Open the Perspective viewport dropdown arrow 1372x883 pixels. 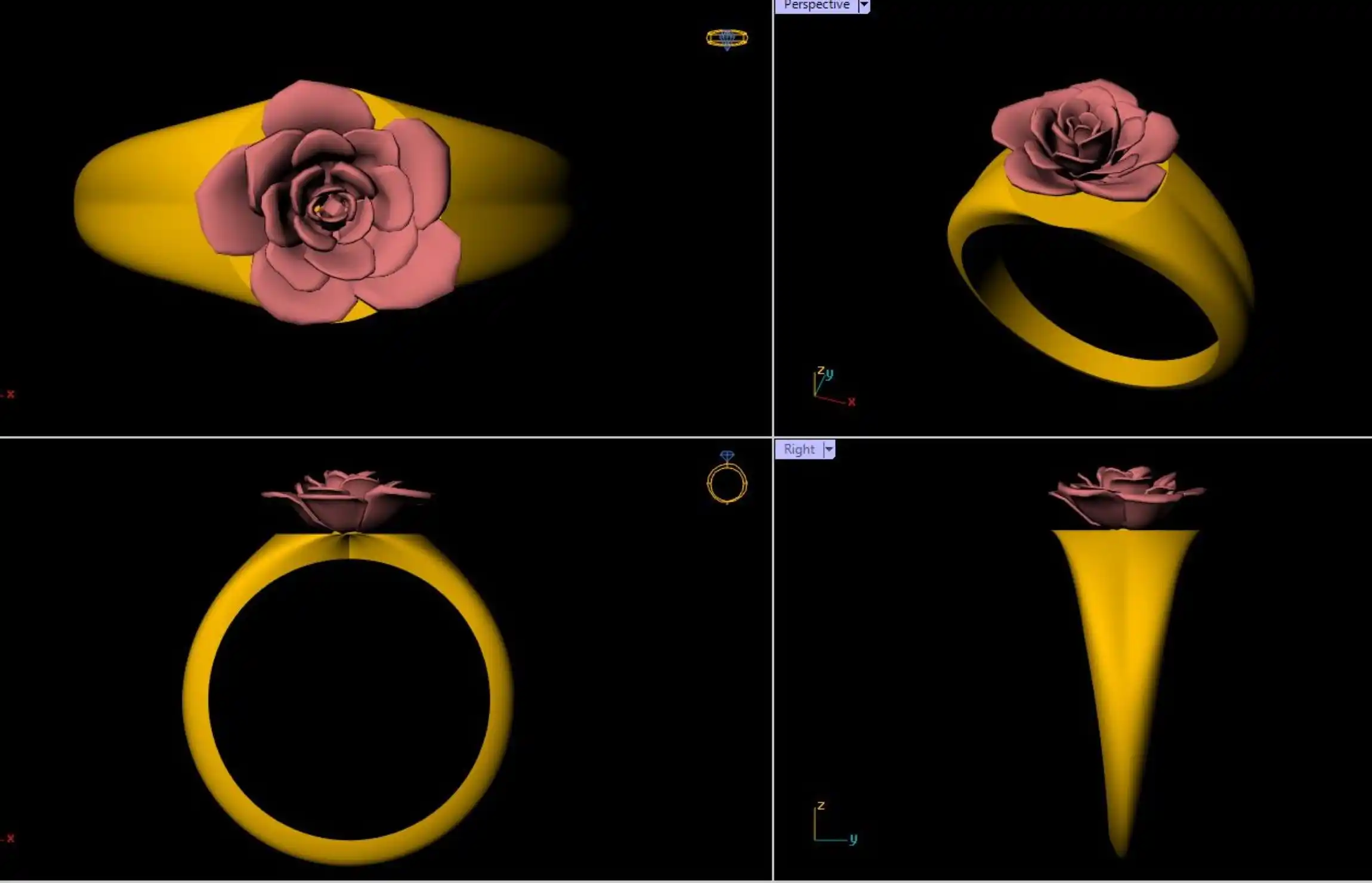click(863, 5)
